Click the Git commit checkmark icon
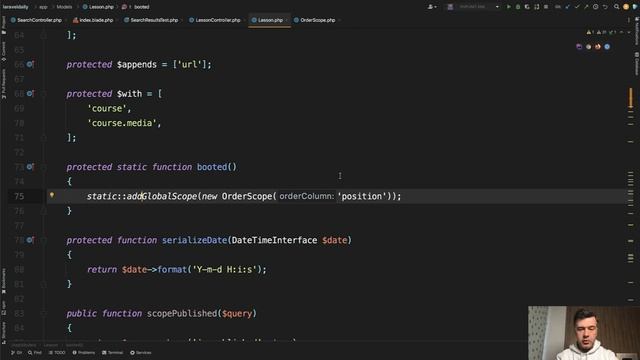The height and width of the screenshot is (360, 640). click(577, 7)
